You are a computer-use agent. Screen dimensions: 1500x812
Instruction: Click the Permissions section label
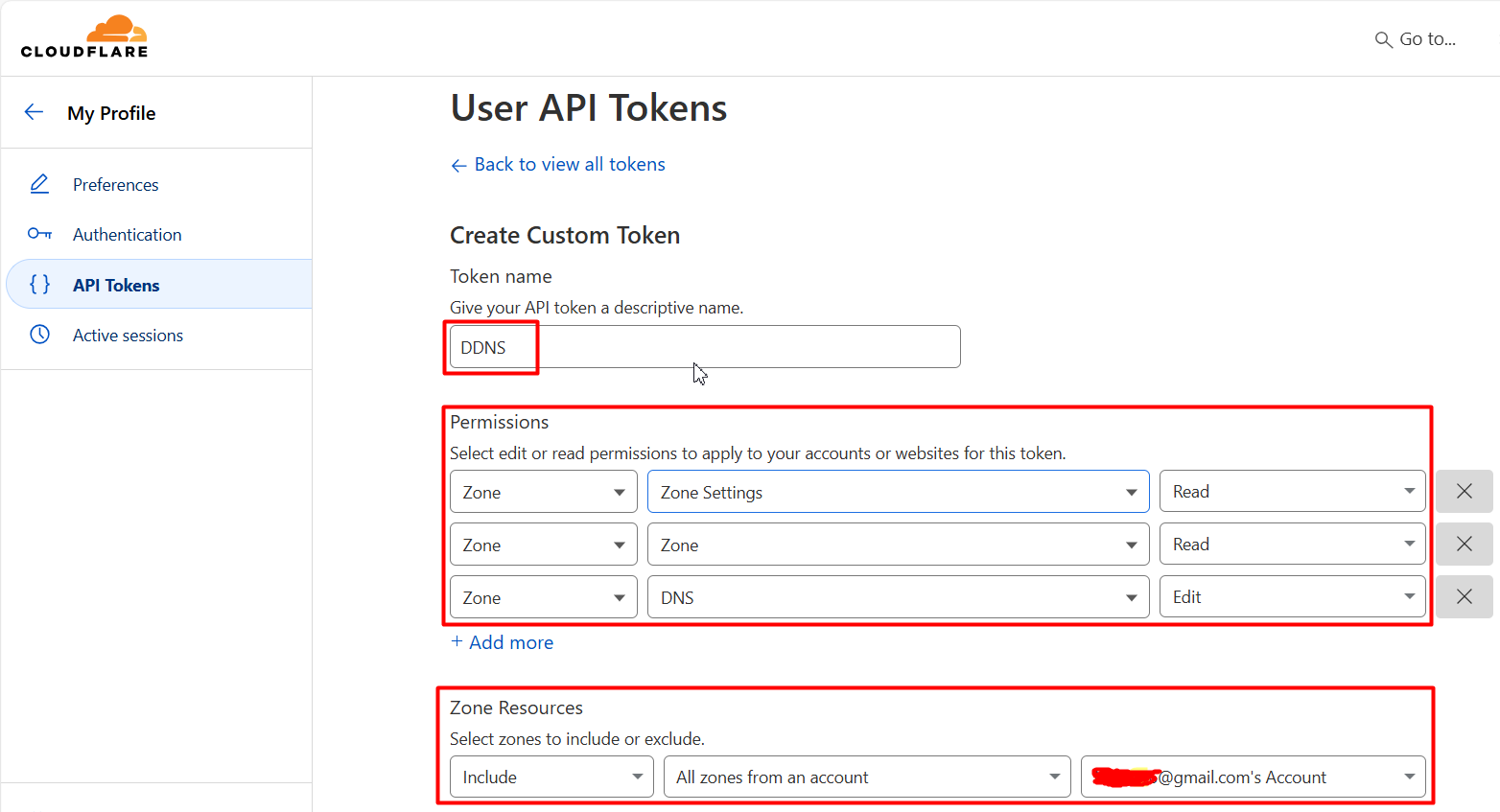tap(500, 423)
